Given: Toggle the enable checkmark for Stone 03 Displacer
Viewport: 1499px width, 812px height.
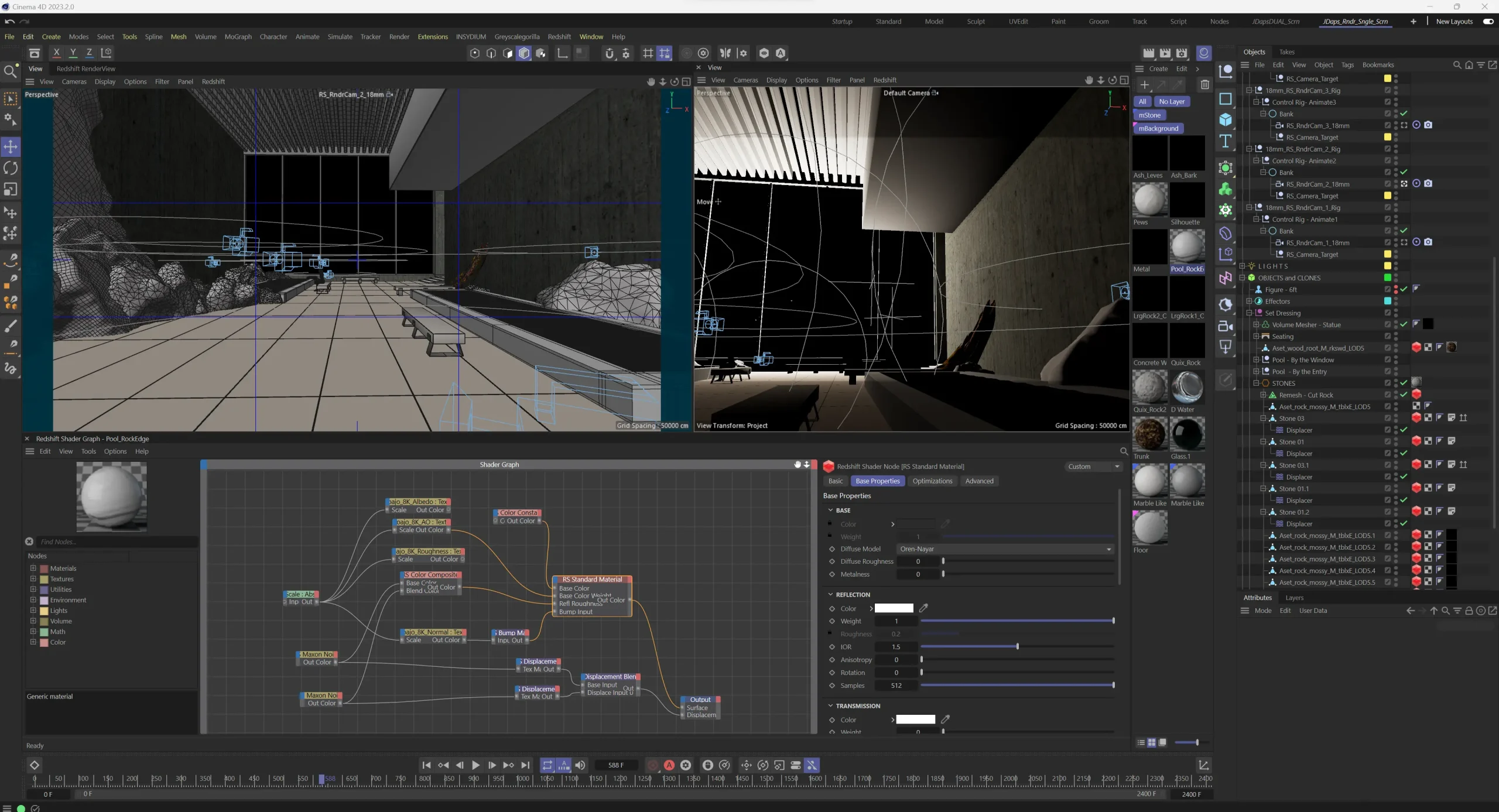Looking at the screenshot, I should [1404, 430].
